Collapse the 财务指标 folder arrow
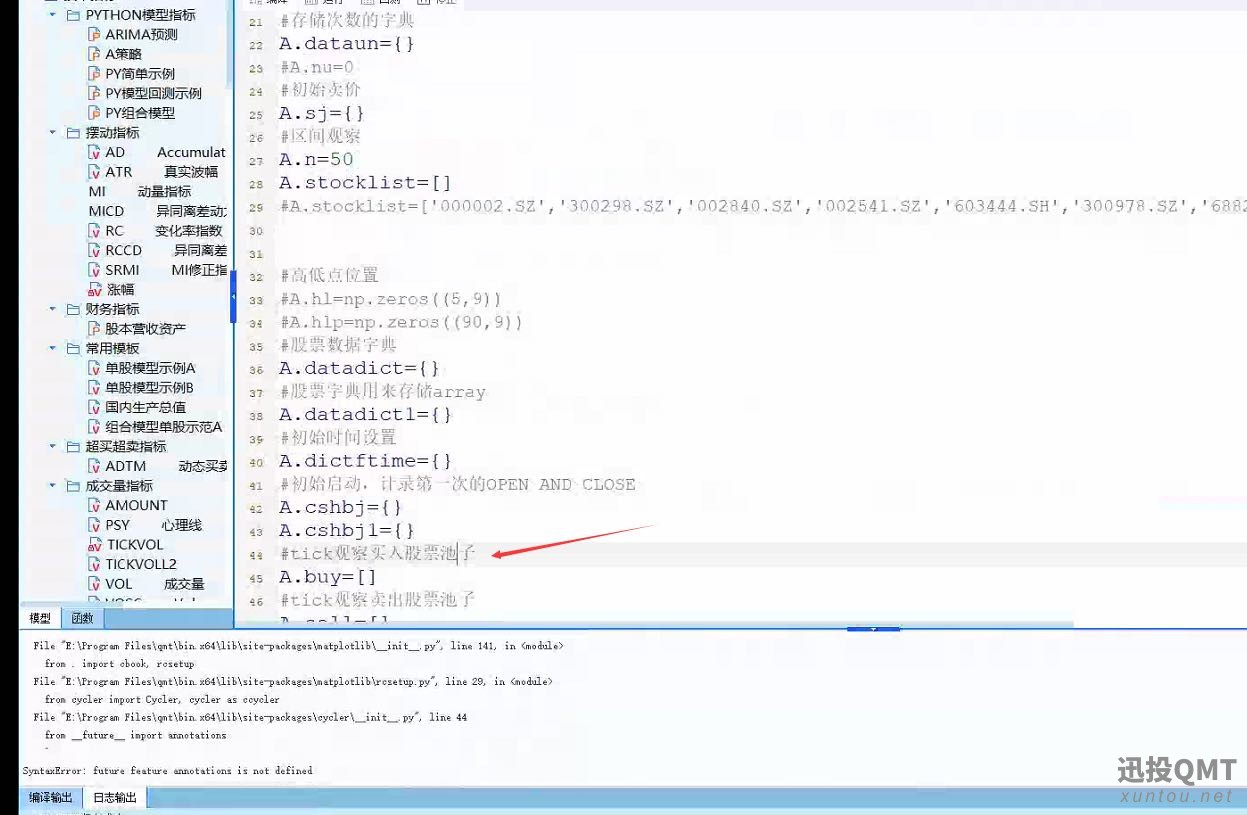This screenshot has height=815, width=1247. coord(53,309)
